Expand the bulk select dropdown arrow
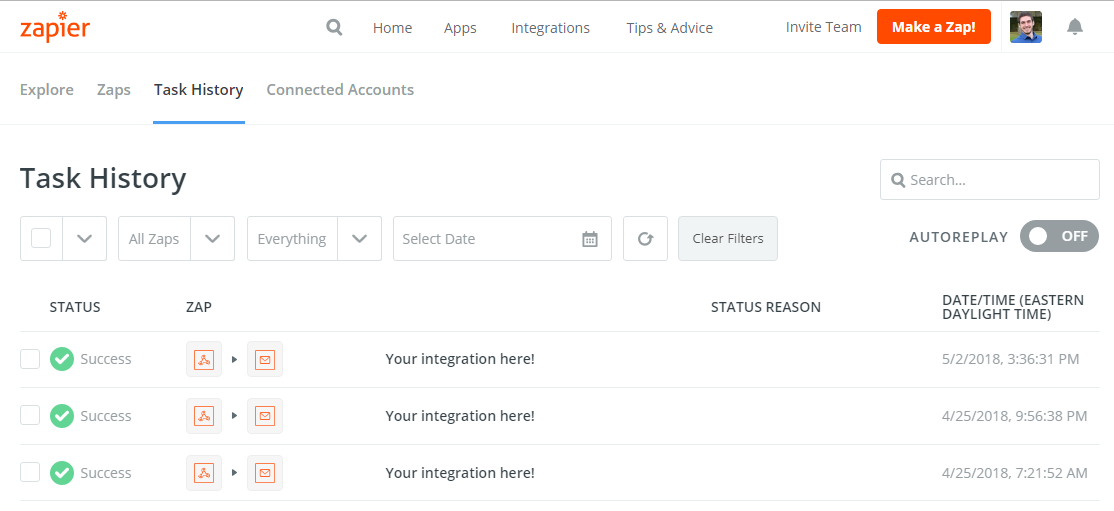Image resolution: width=1114 pixels, height=511 pixels. tap(85, 239)
